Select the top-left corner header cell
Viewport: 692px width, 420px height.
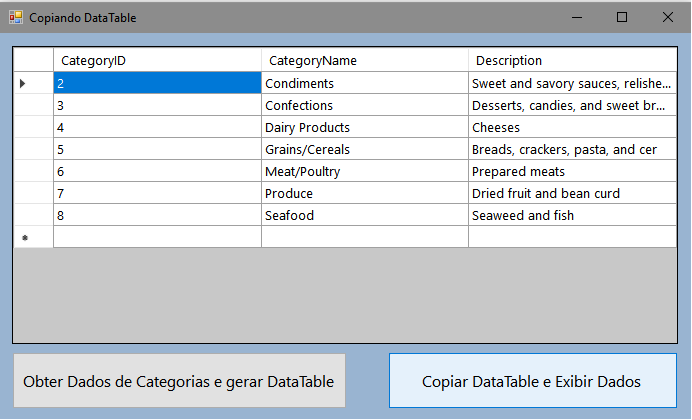34,60
